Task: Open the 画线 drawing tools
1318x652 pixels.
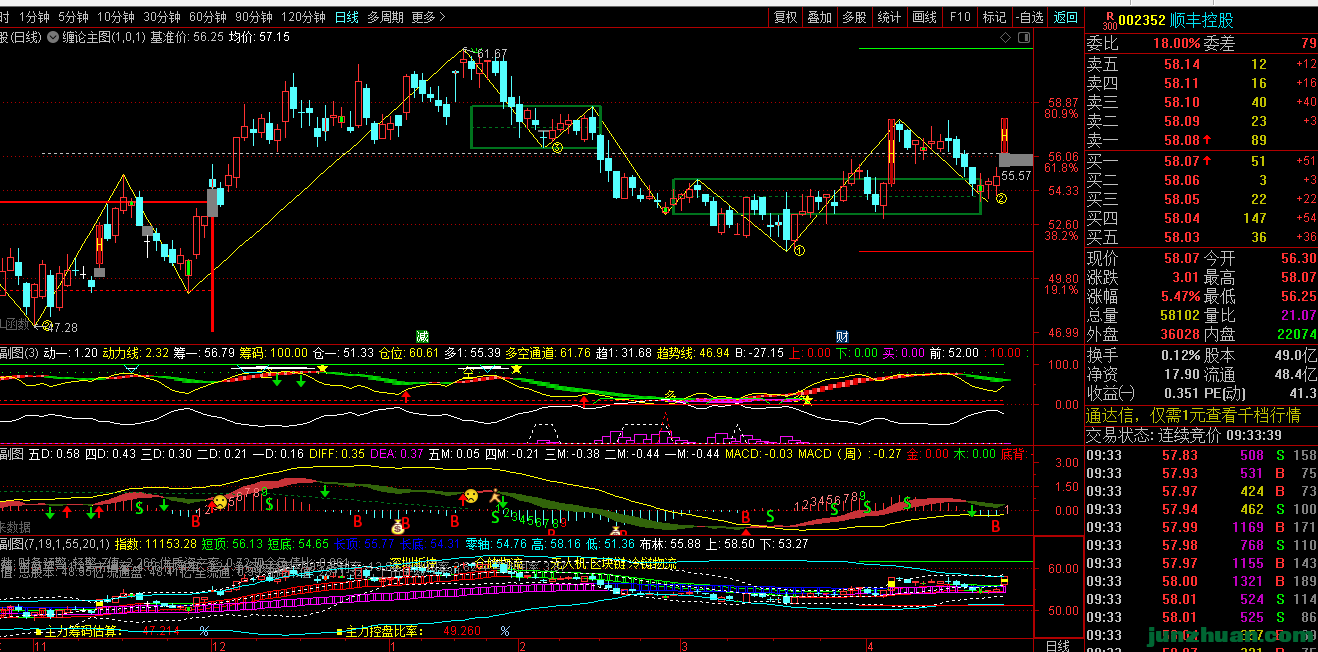Action: point(925,17)
